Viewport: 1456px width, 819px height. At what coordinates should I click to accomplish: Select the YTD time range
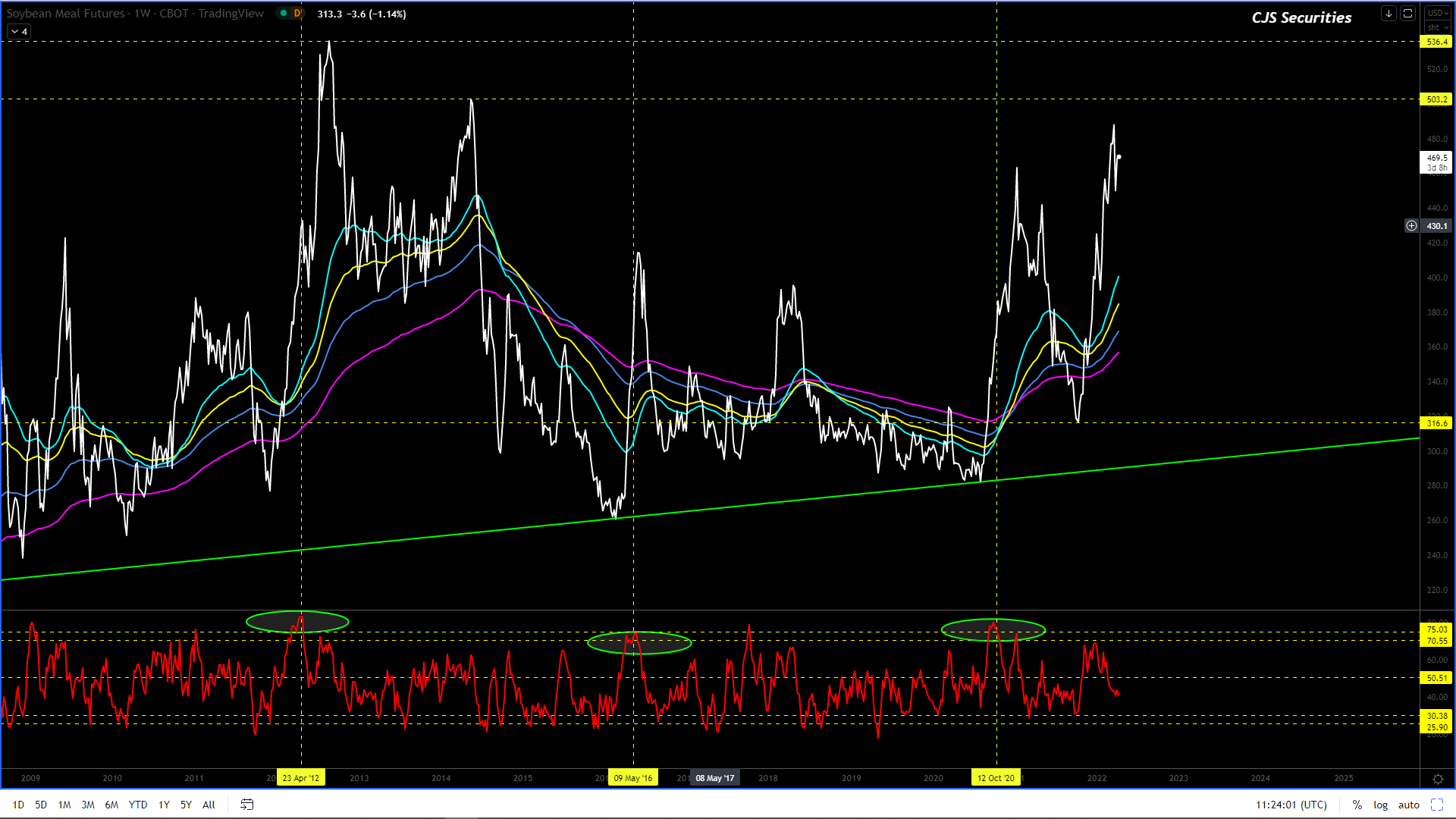138,805
